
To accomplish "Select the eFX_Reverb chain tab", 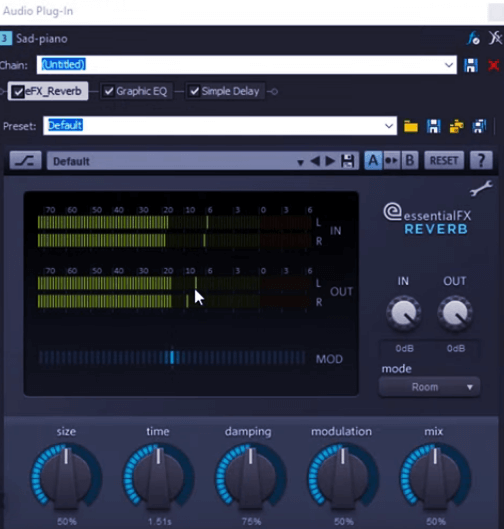I will coord(48,91).
